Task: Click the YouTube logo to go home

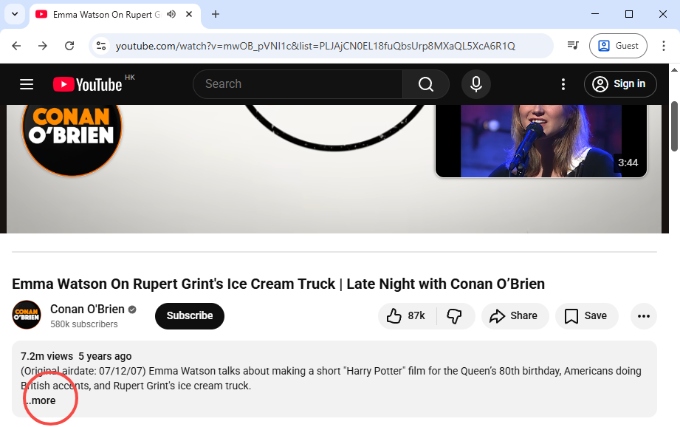Action: tap(87, 85)
